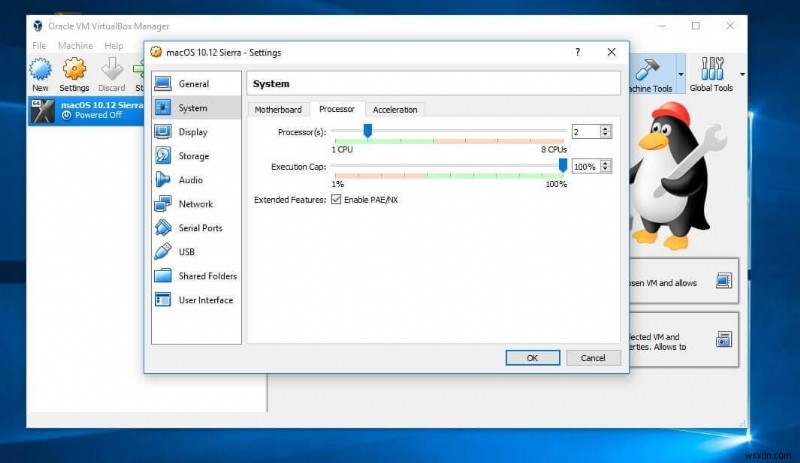The height and width of the screenshot is (463, 800).
Task: Open the Help menu
Action: [114, 45]
